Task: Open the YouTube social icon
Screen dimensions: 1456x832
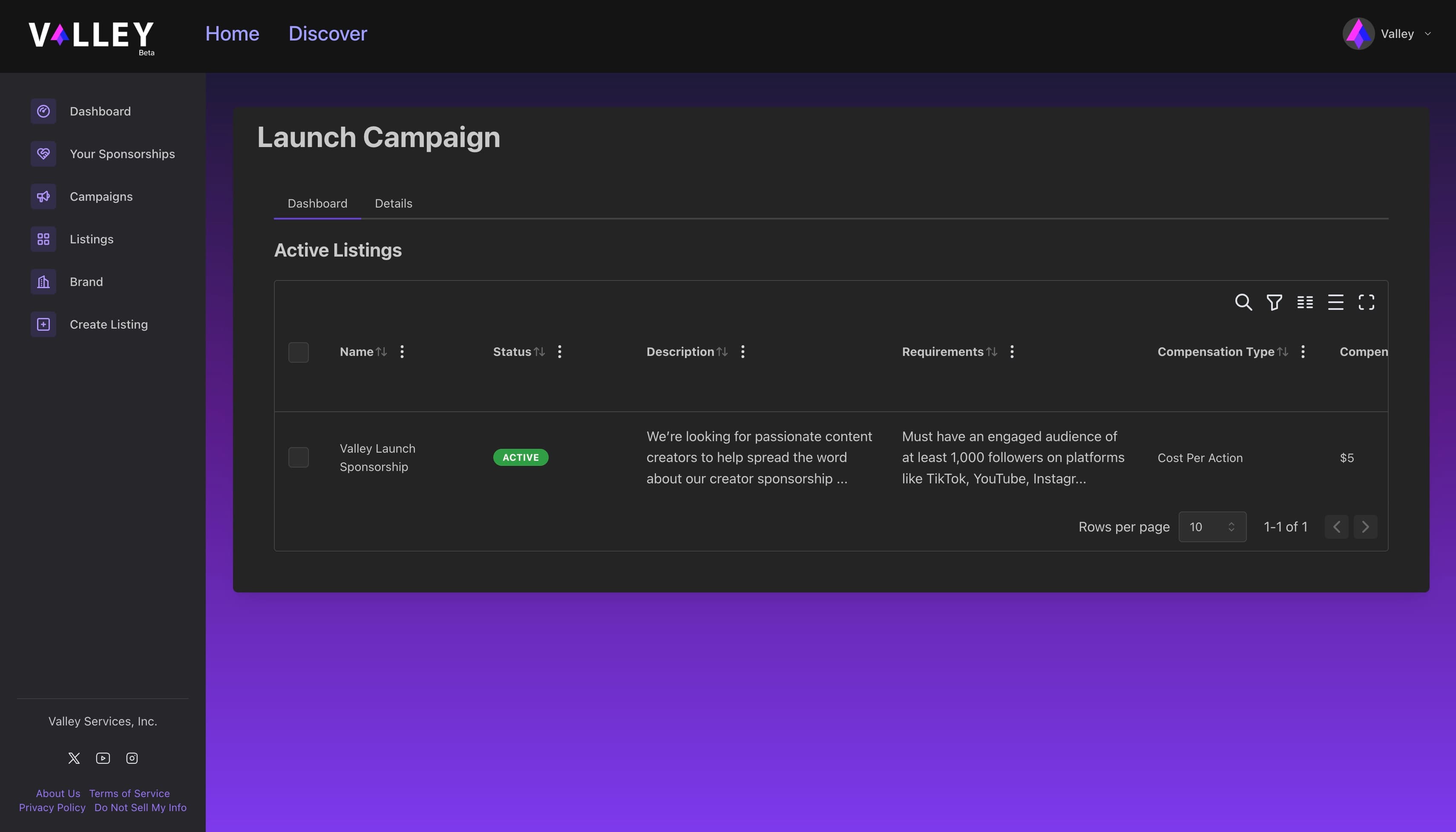Action: coord(103,758)
